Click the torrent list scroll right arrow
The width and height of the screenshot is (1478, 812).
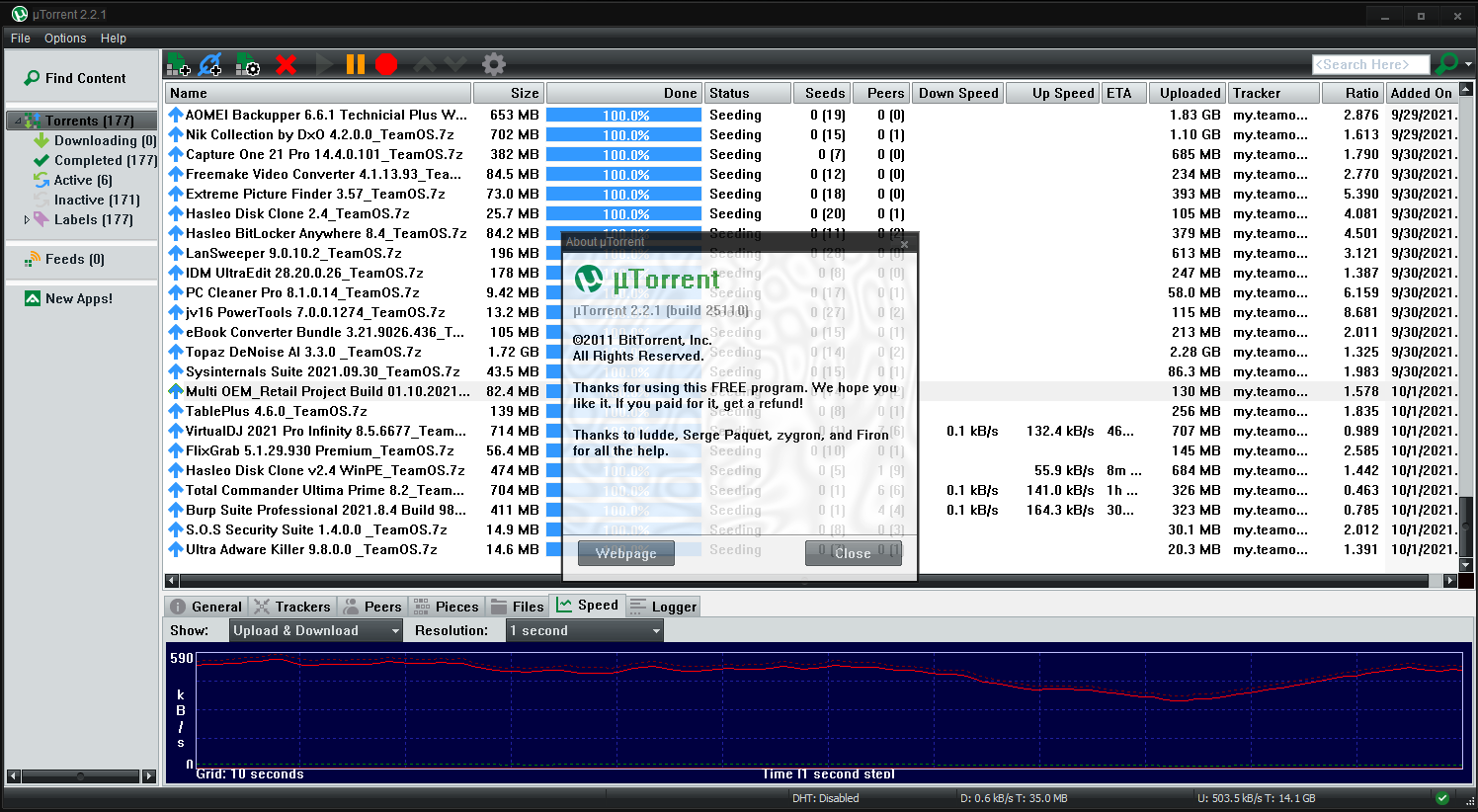(1450, 580)
